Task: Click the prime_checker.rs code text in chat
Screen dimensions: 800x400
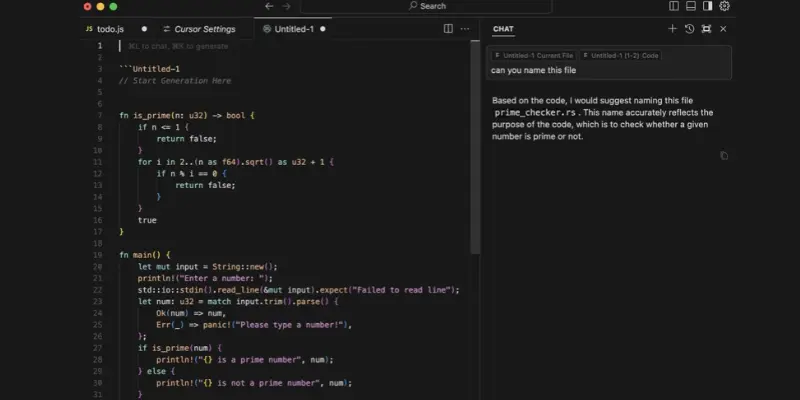Action: (535, 113)
